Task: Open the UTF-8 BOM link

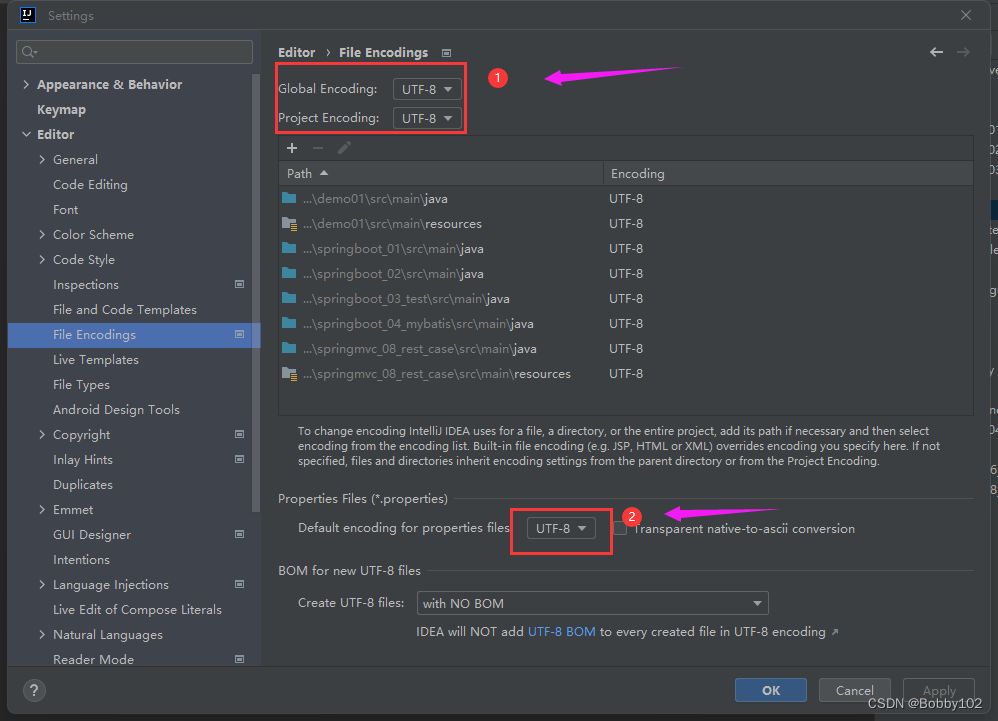Action: tap(562, 632)
